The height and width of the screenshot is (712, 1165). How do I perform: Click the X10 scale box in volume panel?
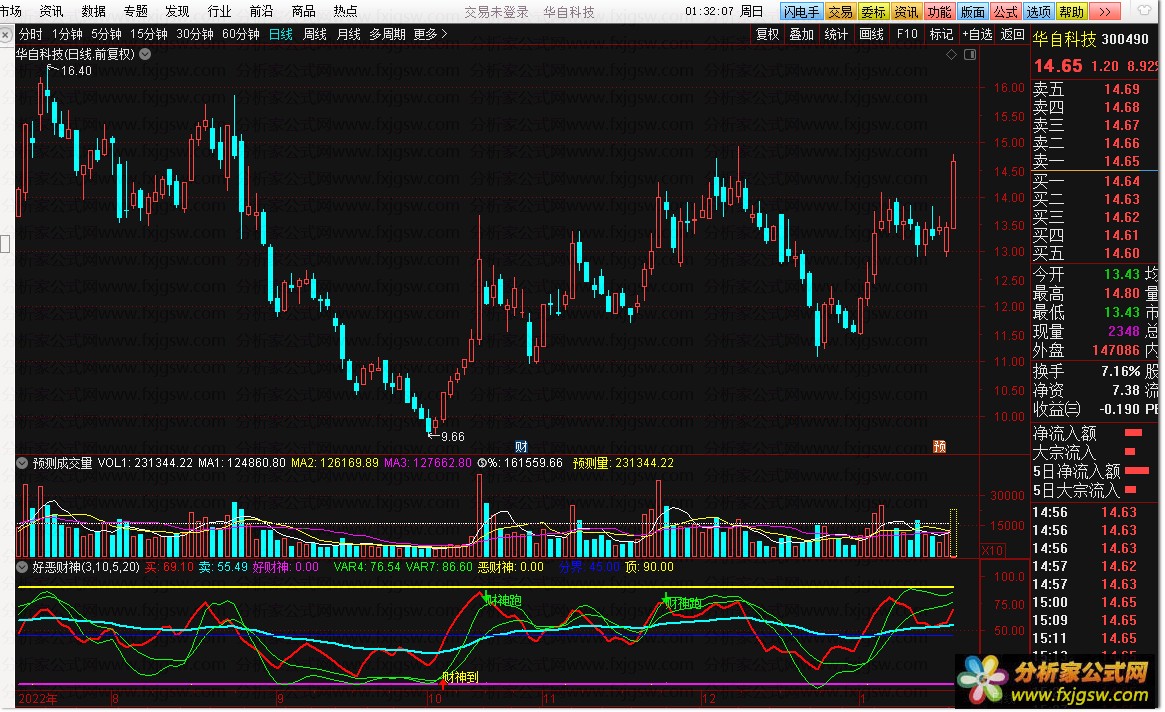[x=992, y=551]
